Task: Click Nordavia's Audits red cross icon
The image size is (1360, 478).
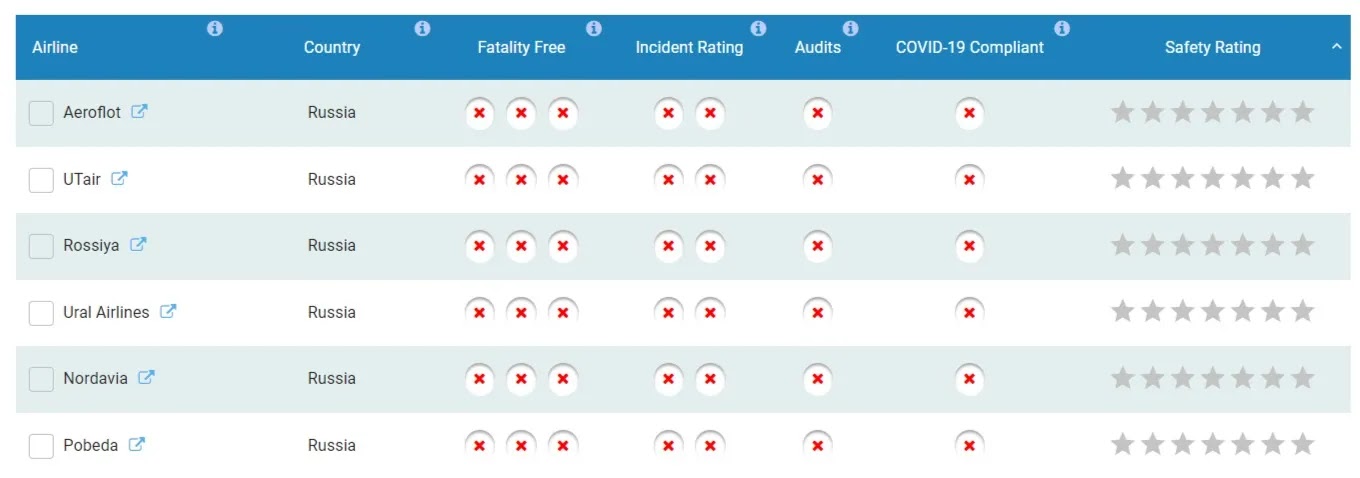Action: [x=818, y=379]
